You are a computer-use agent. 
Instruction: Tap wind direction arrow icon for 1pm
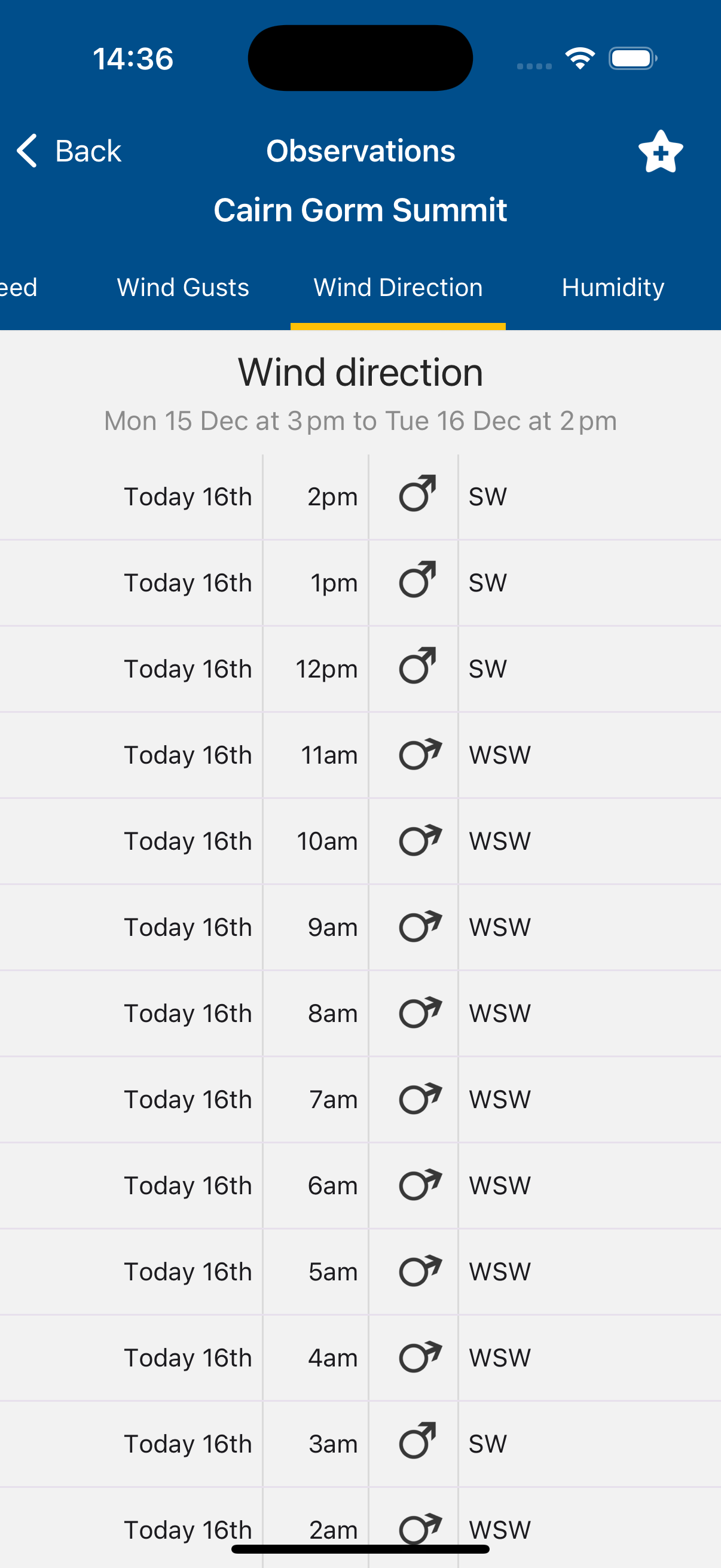point(417,580)
